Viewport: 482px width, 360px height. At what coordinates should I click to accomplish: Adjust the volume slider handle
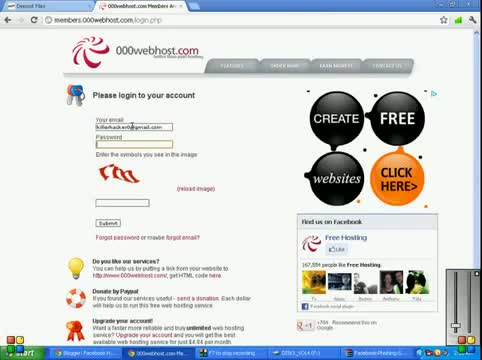pyautogui.click(x=456, y=326)
